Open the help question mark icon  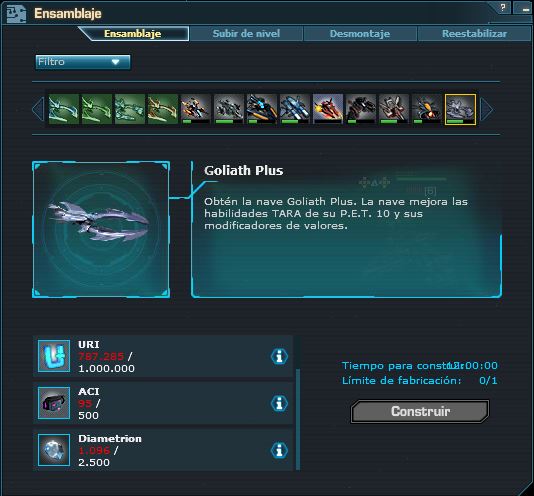coord(503,7)
